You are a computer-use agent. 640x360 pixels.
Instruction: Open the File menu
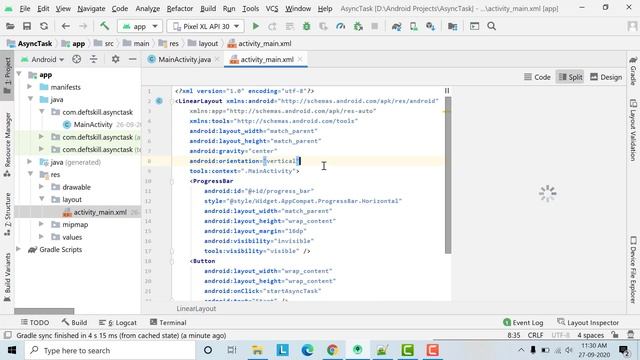[24, 9]
